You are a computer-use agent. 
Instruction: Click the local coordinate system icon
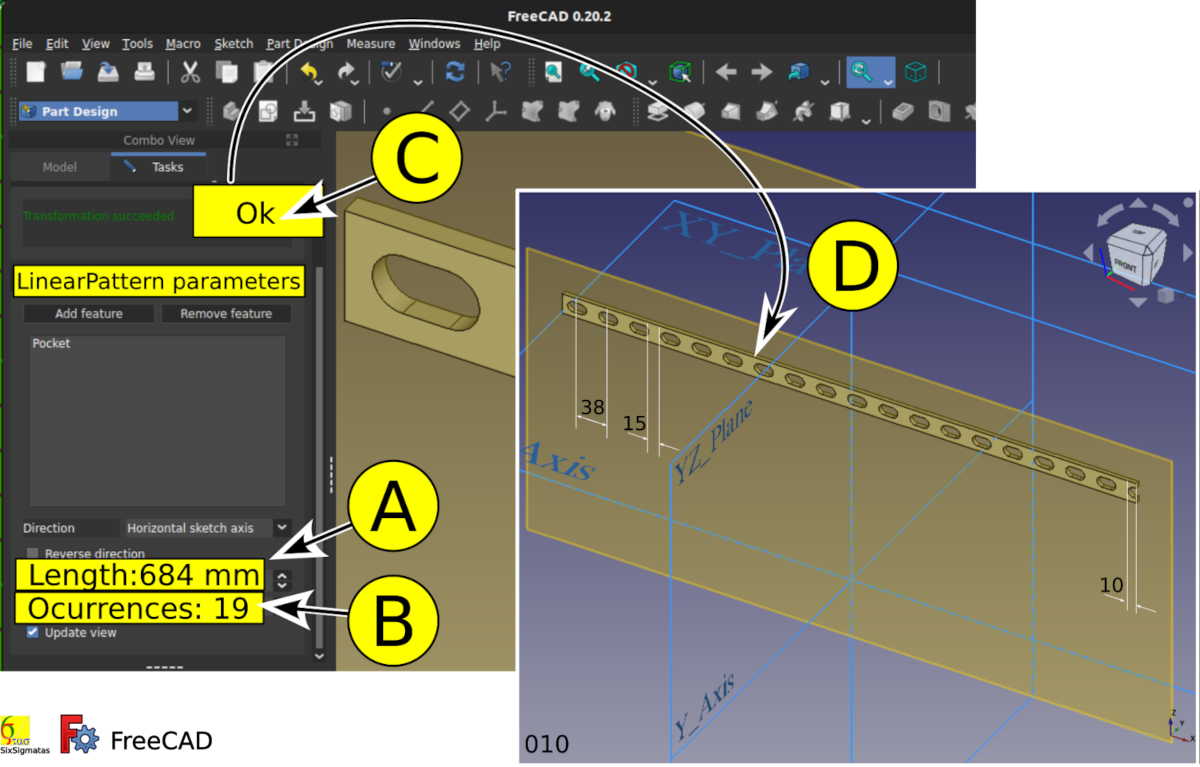(496, 111)
